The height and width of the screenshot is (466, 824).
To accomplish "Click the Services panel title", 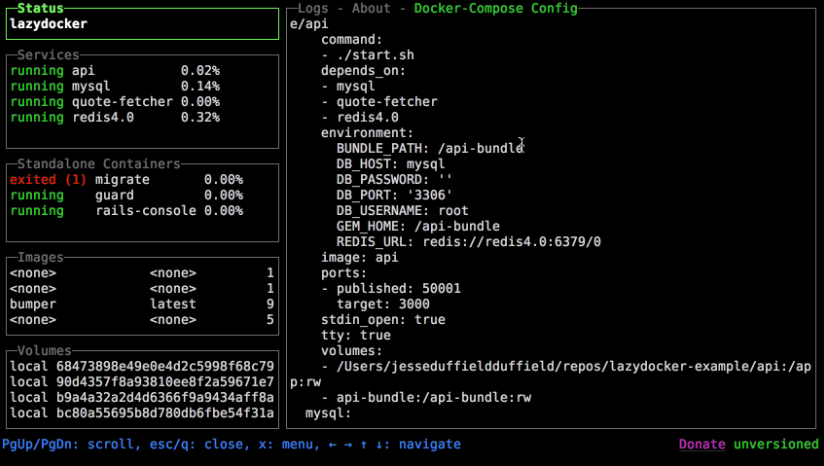I will pyautogui.click(x=48, y=55).
